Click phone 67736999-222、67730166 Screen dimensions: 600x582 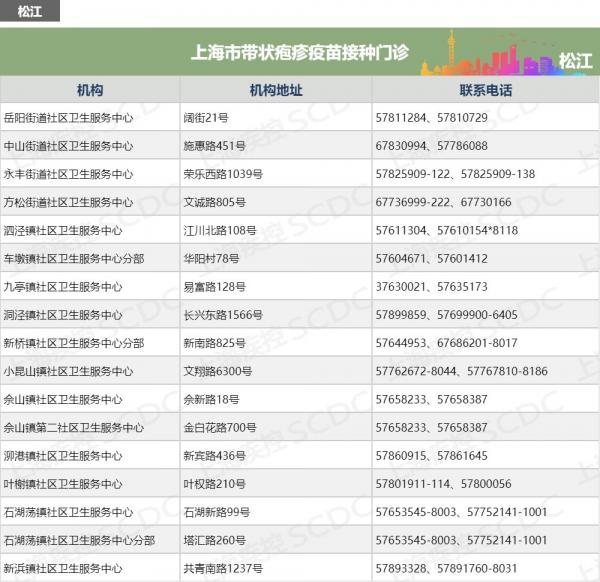coord(443,202)
